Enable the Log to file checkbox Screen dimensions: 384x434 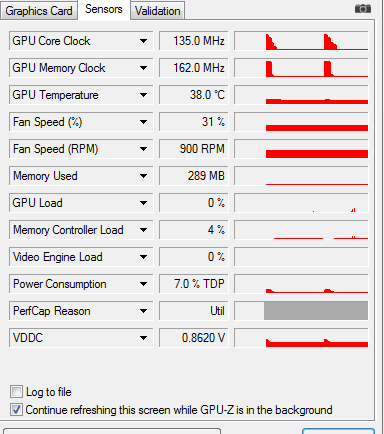point(16,392)
